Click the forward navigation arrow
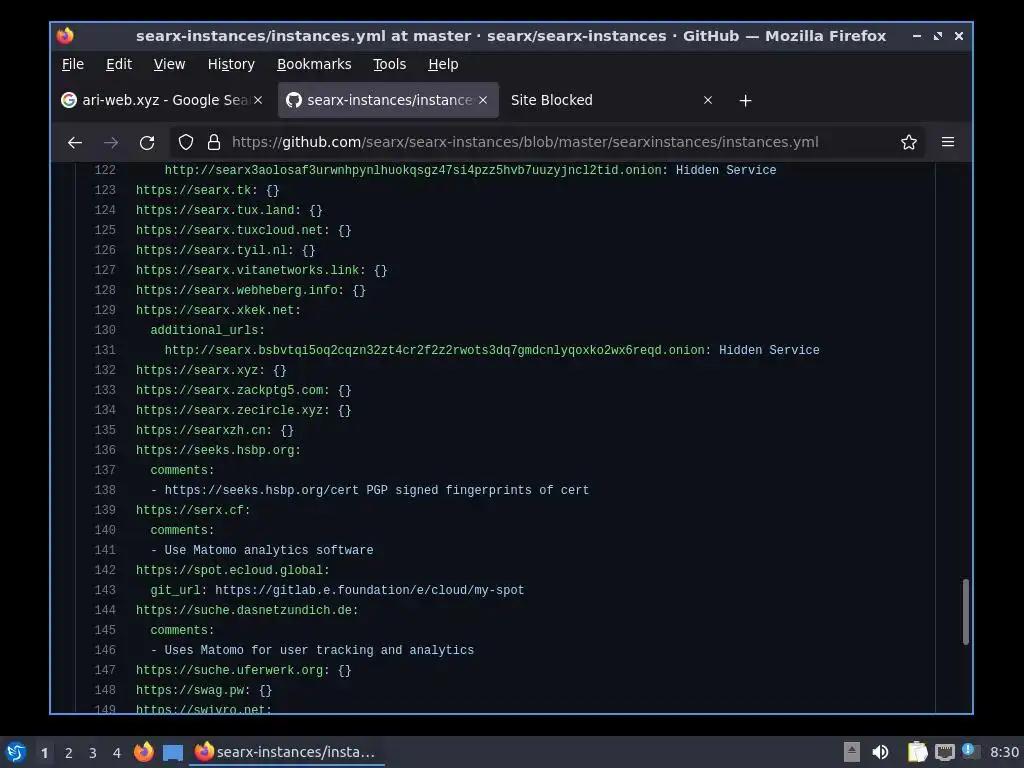Screen dimensions: 1024x768 [111, 142]
